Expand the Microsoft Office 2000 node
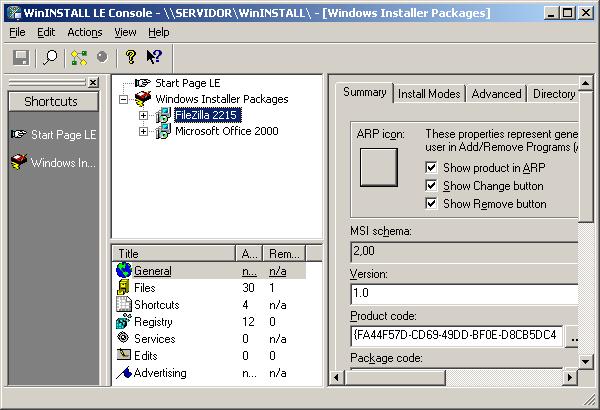Viewport: 600px width, 410px height. coord(143,131)
